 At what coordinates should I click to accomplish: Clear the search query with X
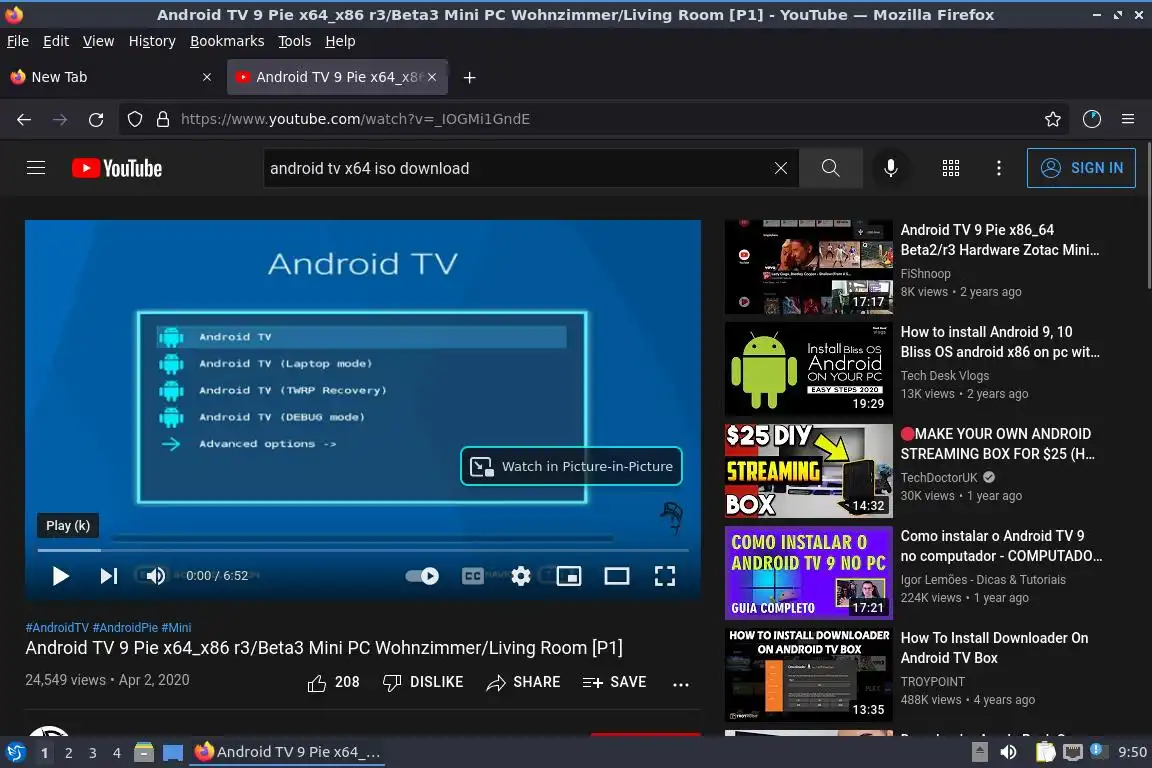pos(781,168)
